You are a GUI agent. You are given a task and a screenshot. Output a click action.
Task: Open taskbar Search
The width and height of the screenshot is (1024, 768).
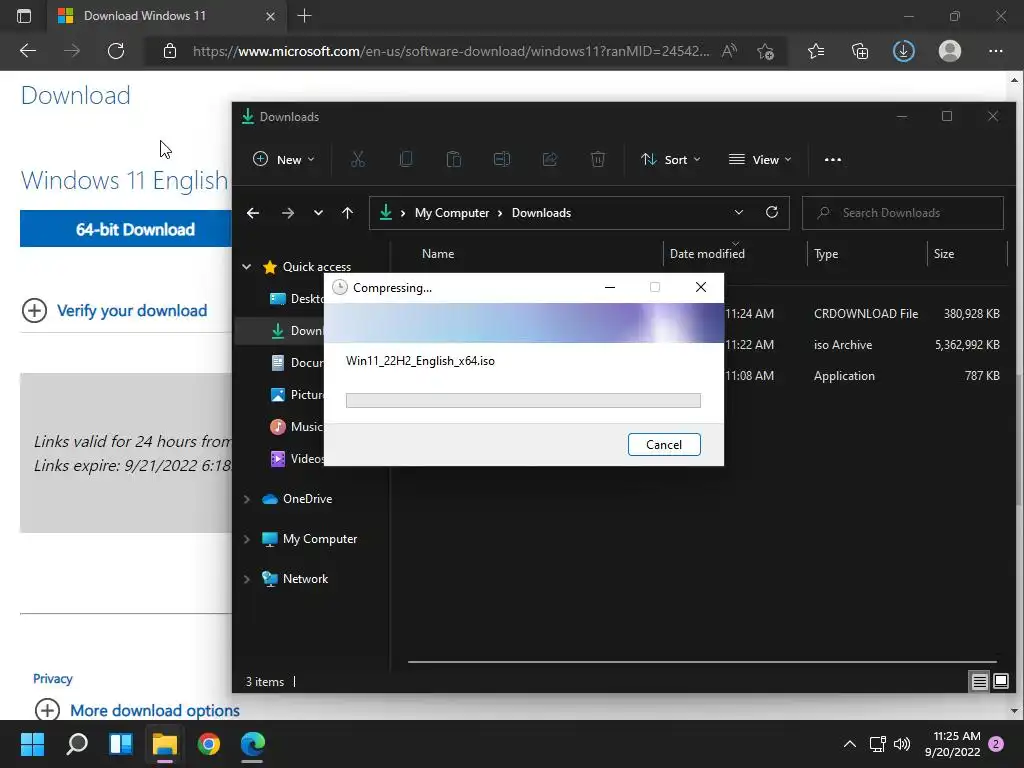click(x=76, y=744)
